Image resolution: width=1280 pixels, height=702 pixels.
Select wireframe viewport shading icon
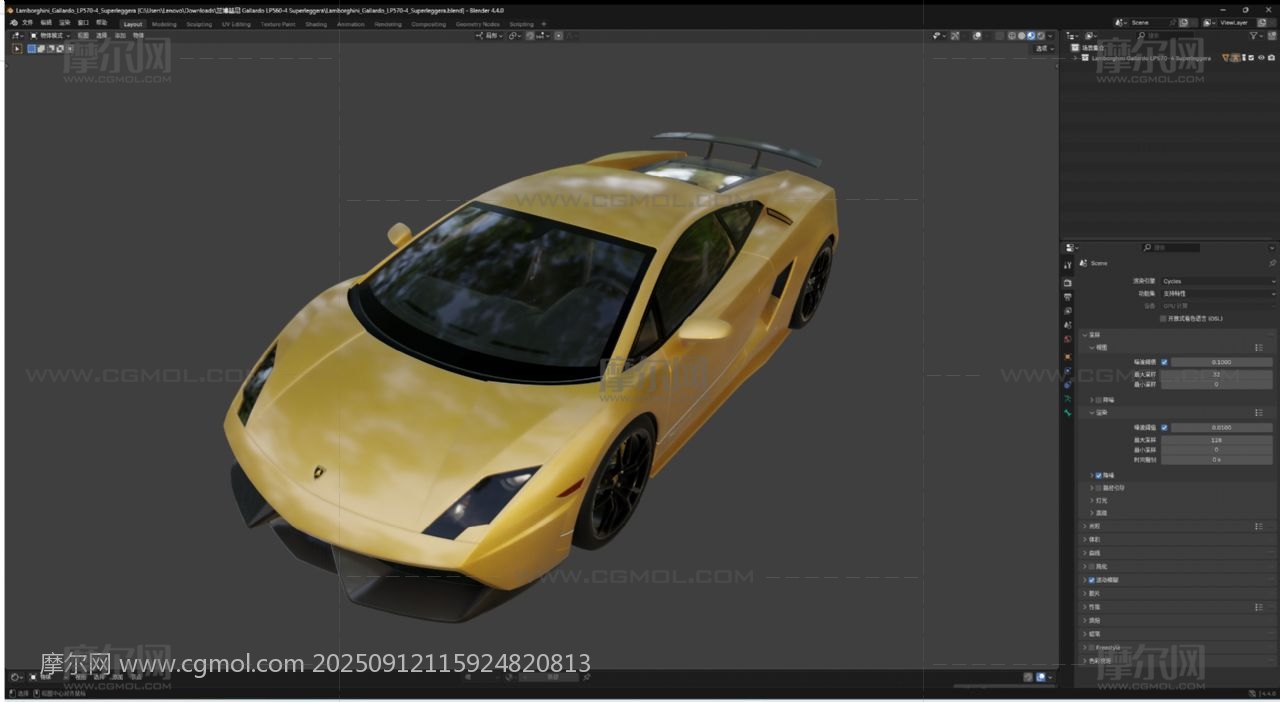coord(1012,36)
